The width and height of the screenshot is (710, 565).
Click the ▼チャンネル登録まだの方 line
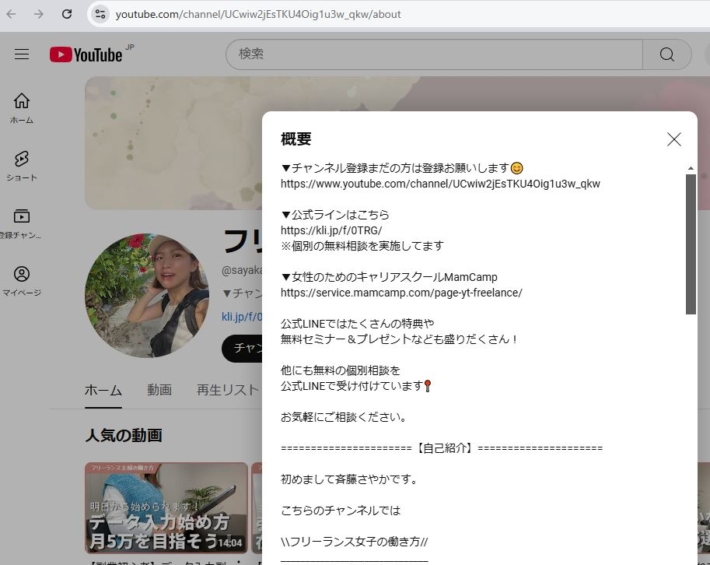click(402, 168)
